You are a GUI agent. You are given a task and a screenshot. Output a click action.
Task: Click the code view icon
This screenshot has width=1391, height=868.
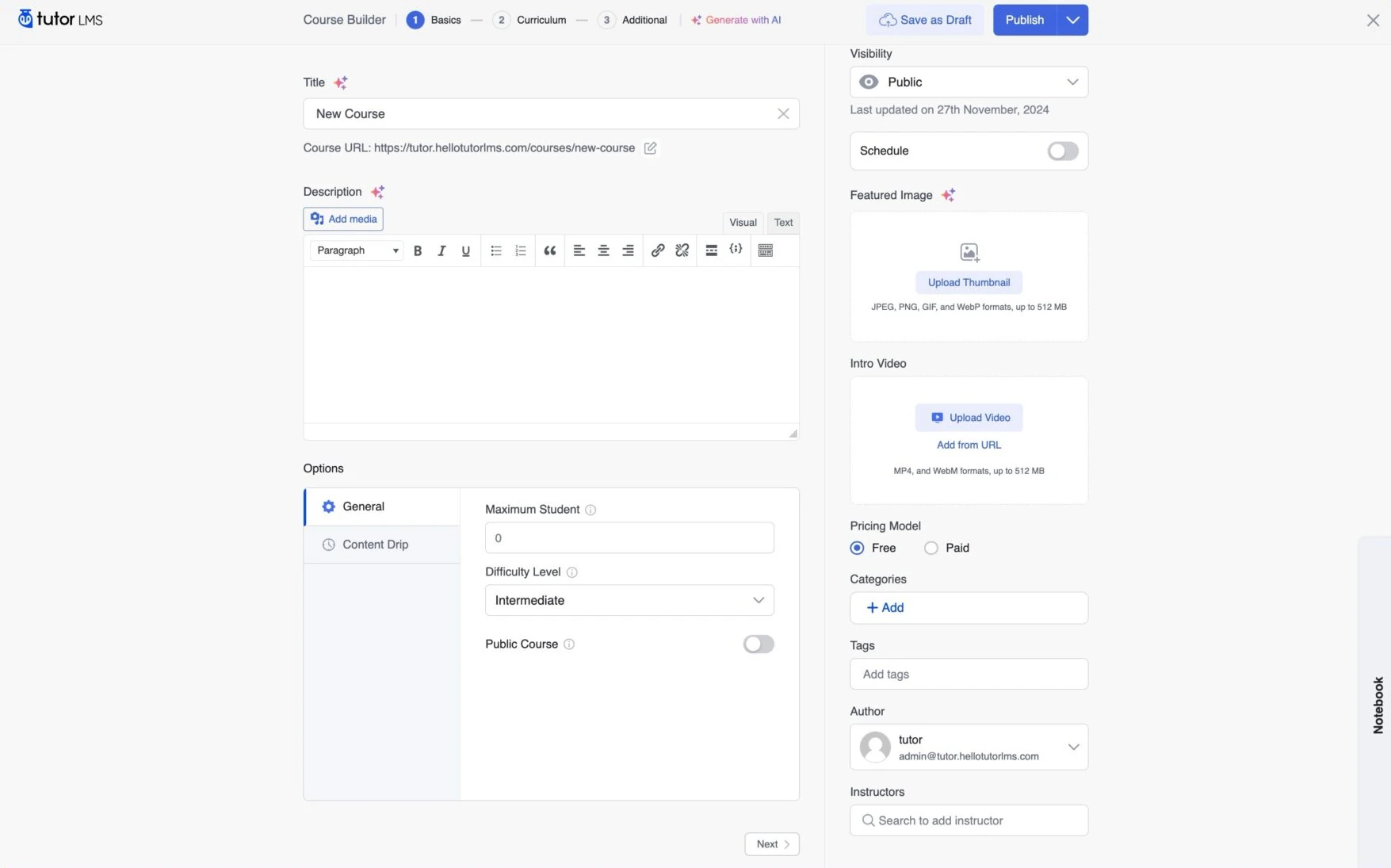(x=736, y=250)
